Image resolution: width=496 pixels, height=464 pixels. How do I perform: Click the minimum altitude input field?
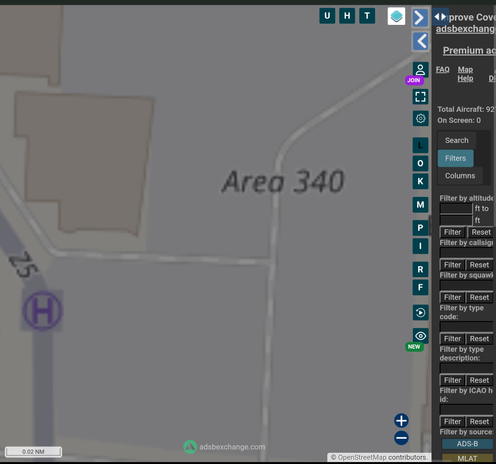click(456, 208)
